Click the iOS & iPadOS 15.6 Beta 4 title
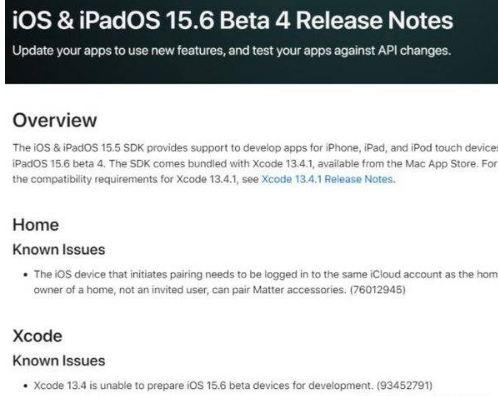The height and width of the screenshot is (396, 498). point(233,21)
